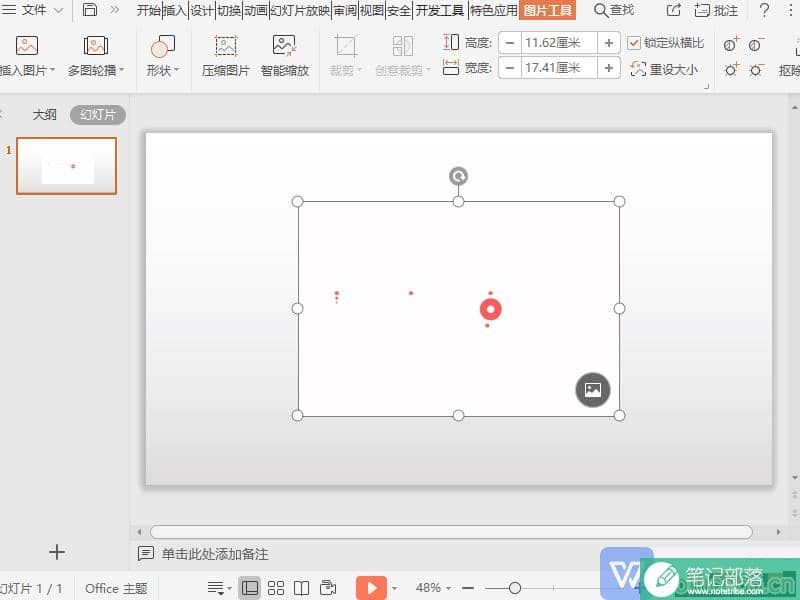800x600 pixels.
Task: Open the 审阅 tab
Action: click(x=345, y=10)
